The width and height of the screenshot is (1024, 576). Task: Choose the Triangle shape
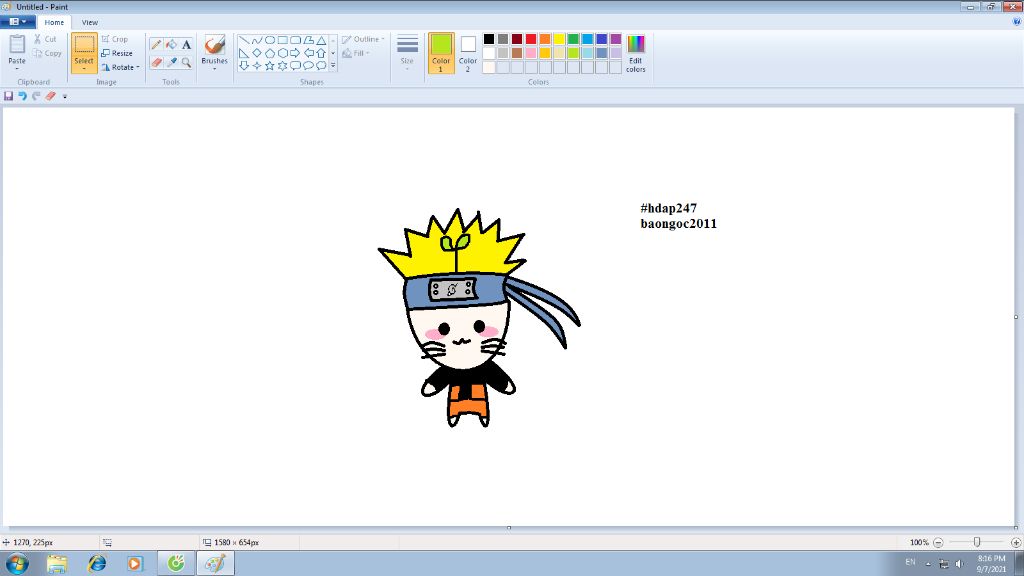[x=321, y=40]
